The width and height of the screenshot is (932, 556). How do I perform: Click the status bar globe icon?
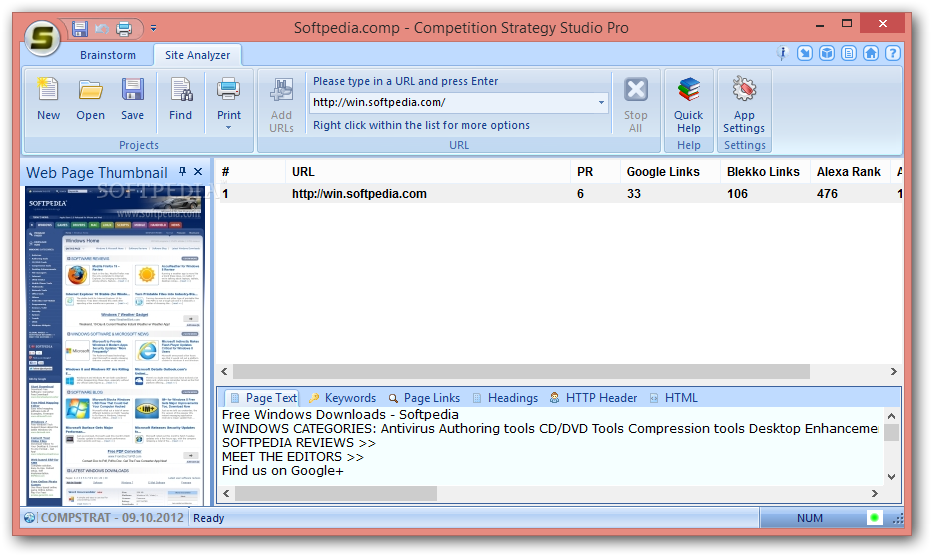coord(30,518)
